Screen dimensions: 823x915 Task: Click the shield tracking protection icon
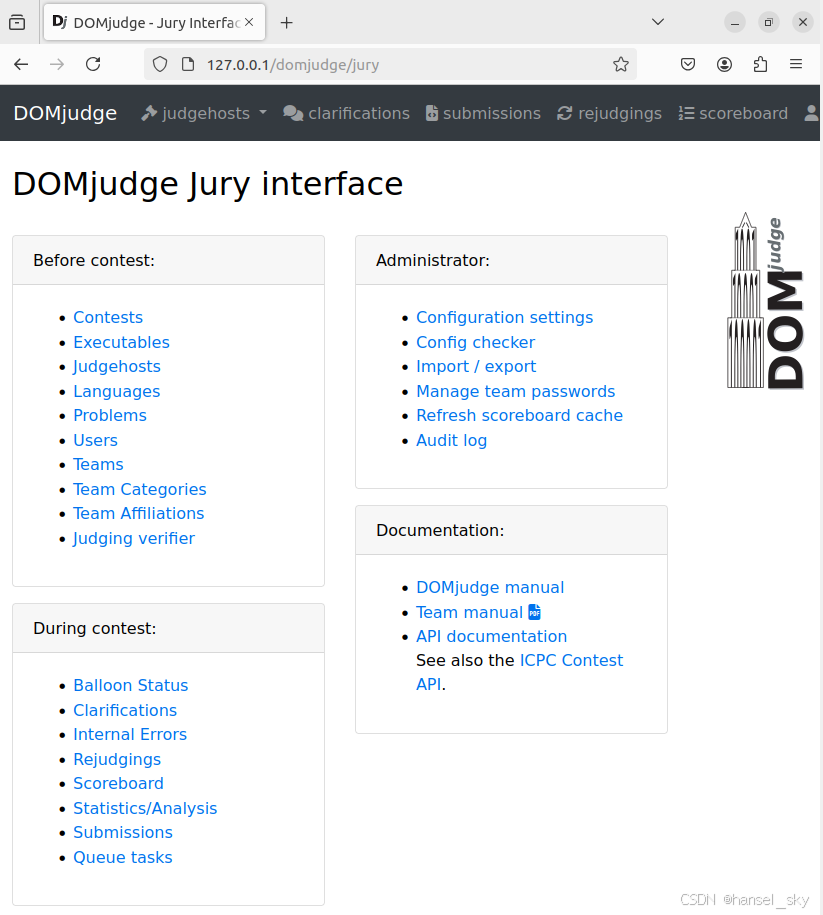pos(159,64)
